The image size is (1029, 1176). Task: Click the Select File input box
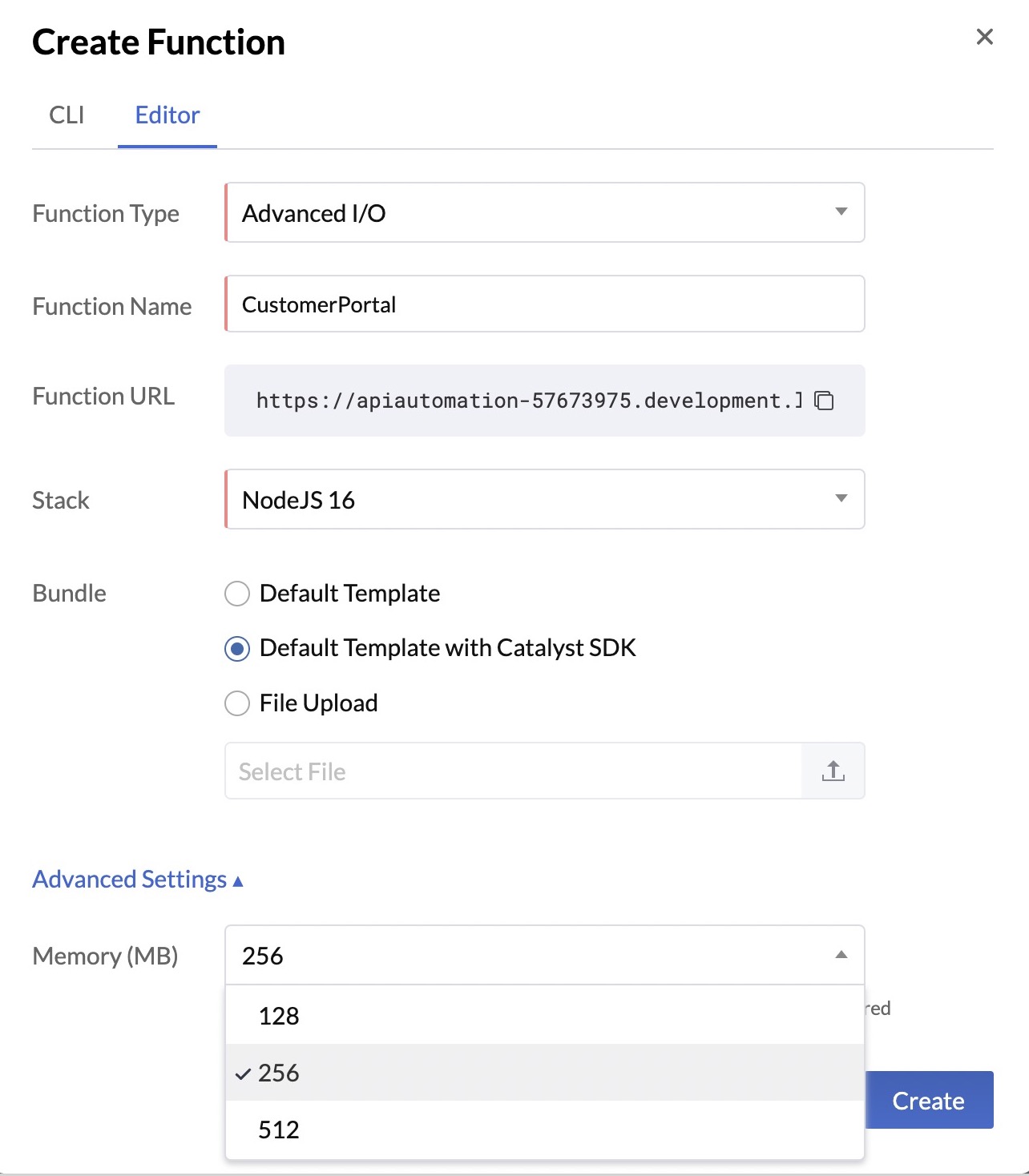tap(513, 771)
